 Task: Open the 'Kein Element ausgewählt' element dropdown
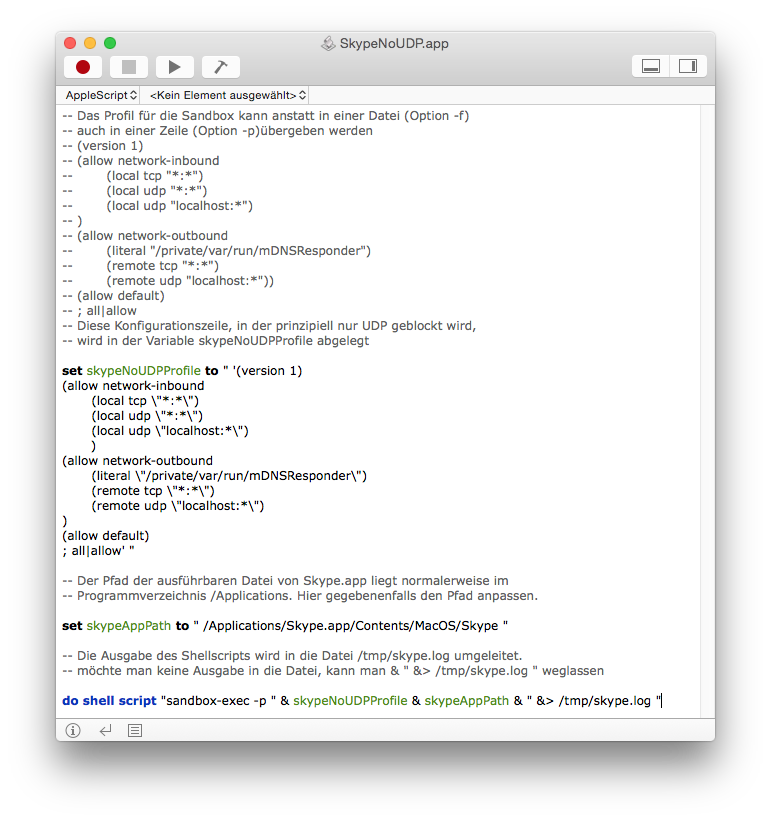[228, 95]
